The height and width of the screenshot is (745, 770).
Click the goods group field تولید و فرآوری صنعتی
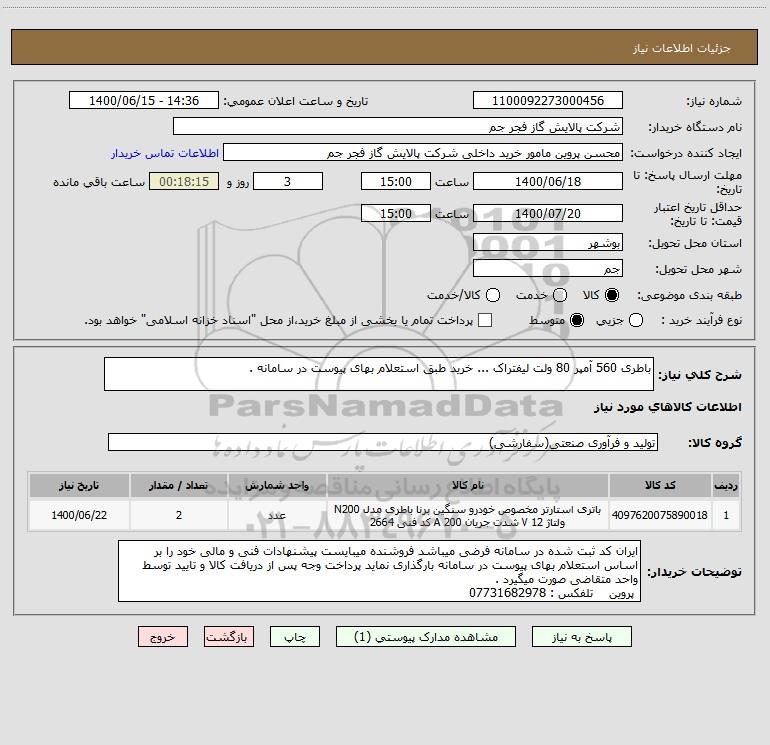[x=383, y=442]
